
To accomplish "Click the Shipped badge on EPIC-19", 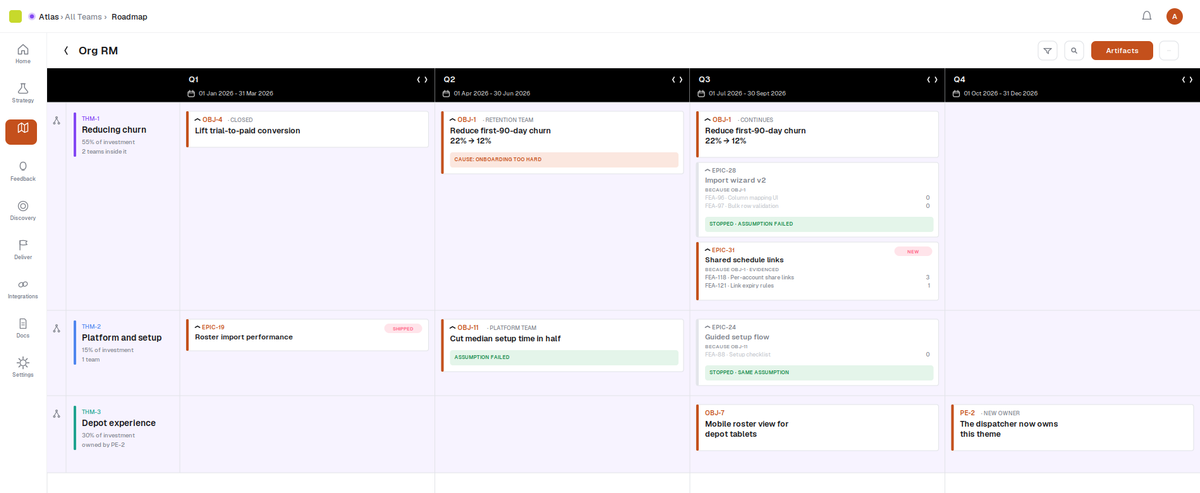I will (x=403, y=328).
